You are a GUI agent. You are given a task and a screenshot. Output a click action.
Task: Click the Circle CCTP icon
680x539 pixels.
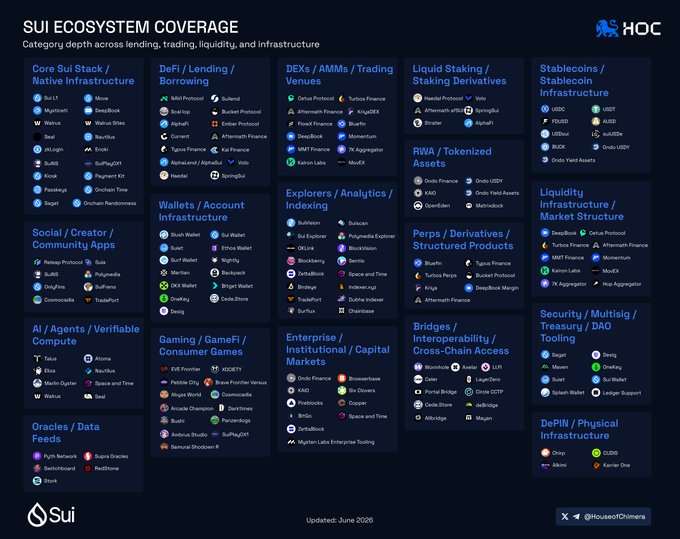(x=469, y=392)
